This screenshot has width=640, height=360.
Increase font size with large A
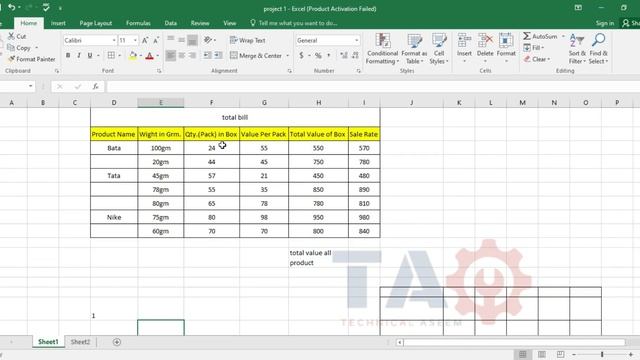click(145, 40)
